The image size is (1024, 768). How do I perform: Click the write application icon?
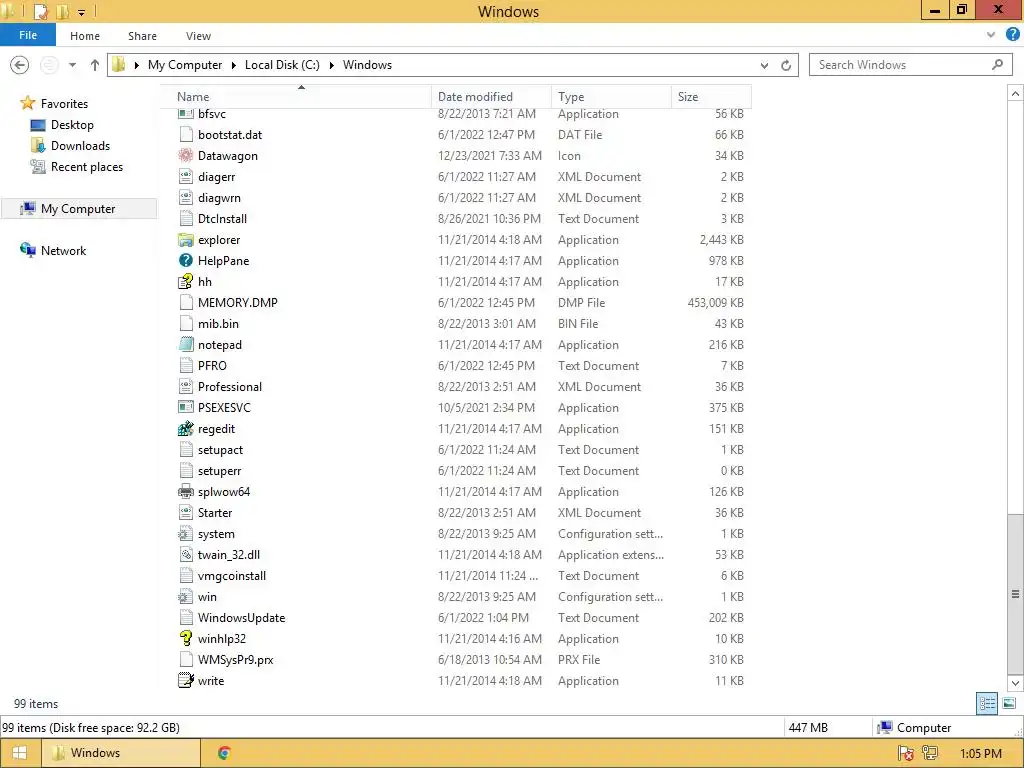tap(186, 680)
